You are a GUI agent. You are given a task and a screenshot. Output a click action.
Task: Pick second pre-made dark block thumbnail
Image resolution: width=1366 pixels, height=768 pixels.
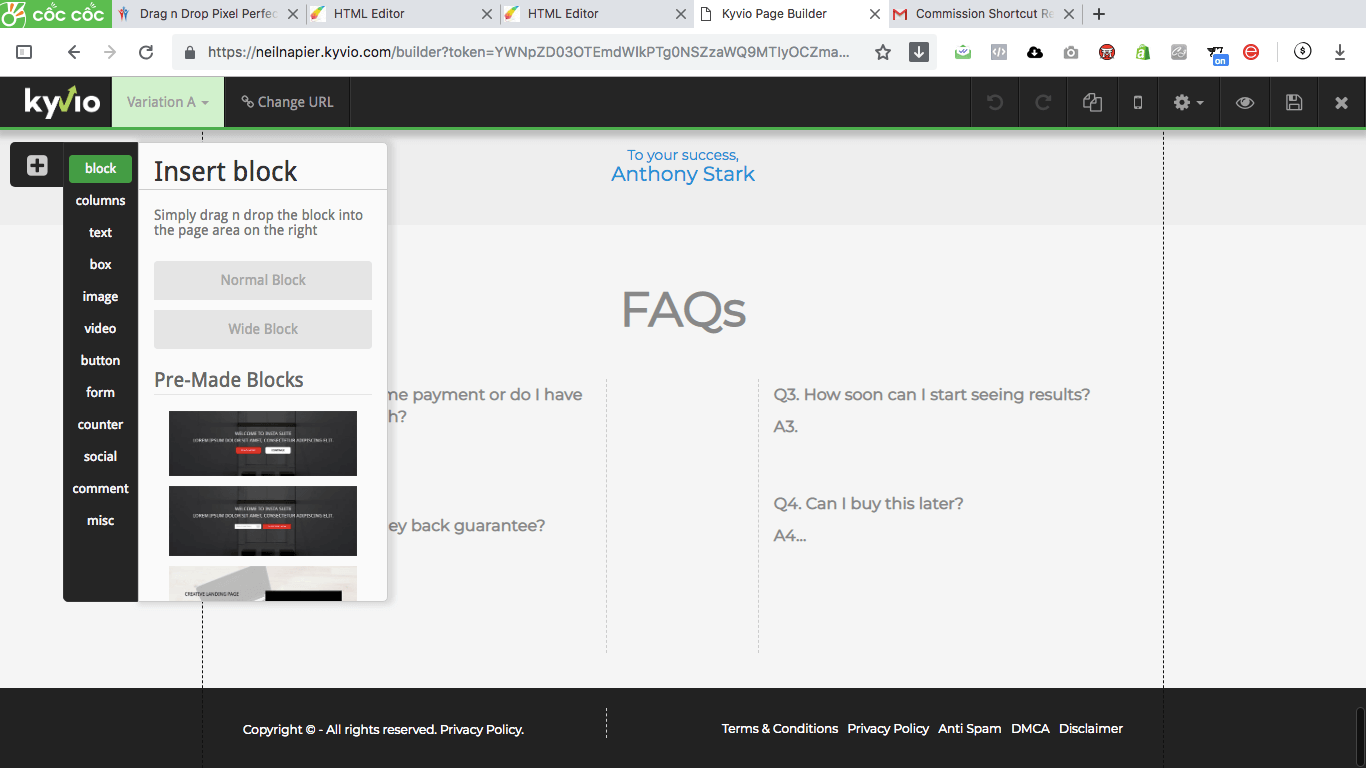[x=263, y=520]
